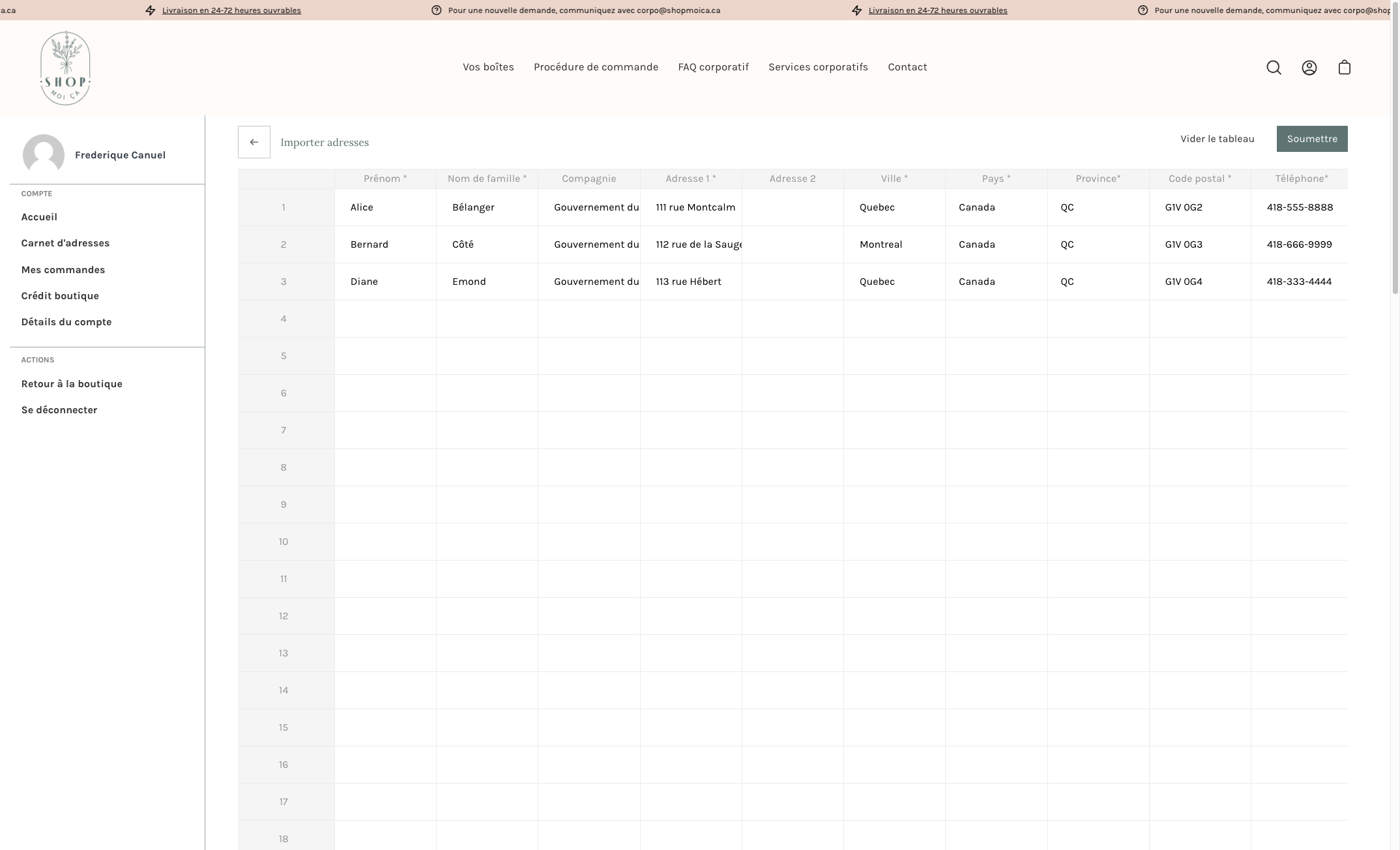
Task: Open the shopping bag cart icon
Action: 1344,68
